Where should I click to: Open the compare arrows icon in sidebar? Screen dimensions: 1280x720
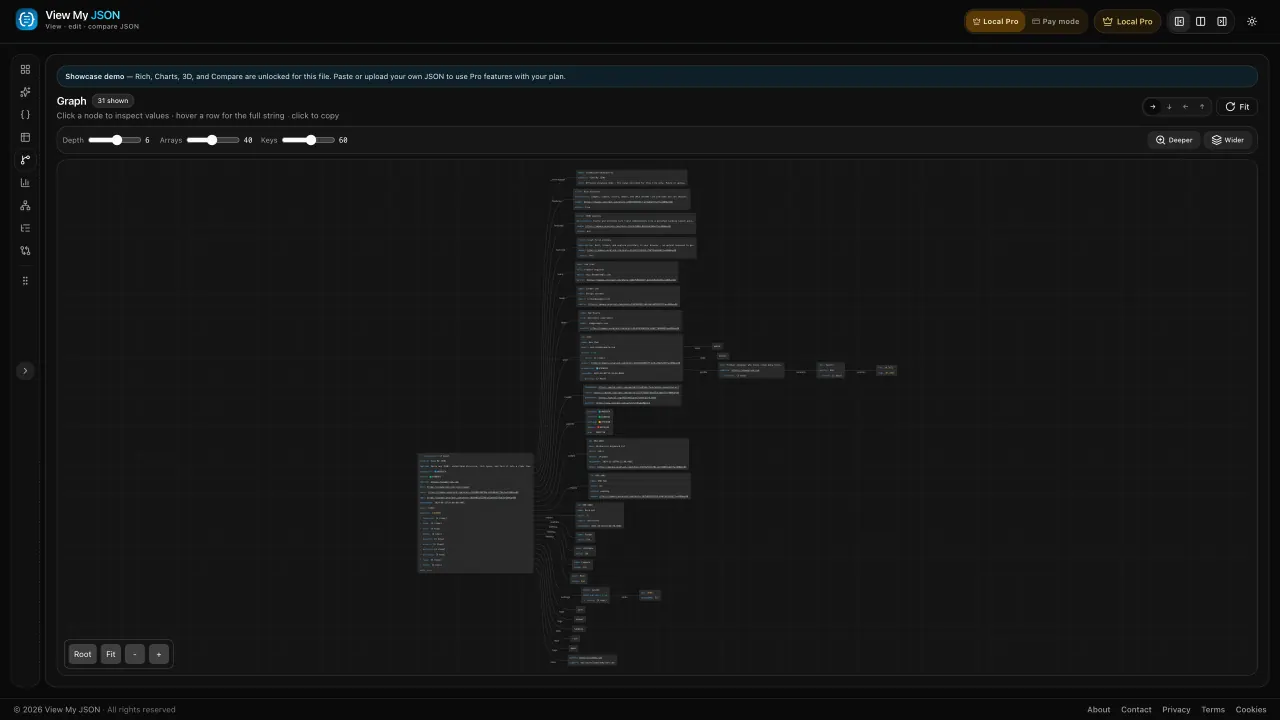[25, 251]
